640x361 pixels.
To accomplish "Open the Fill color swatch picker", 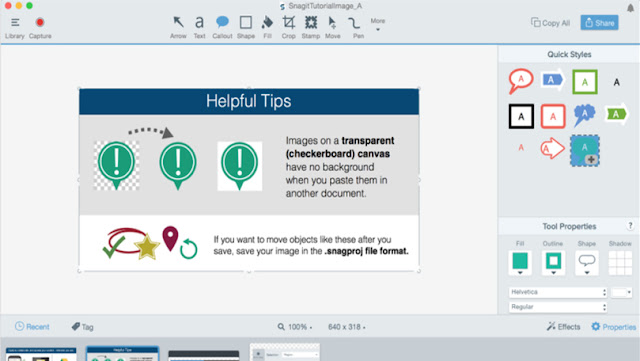I will (x=520, y=263).
